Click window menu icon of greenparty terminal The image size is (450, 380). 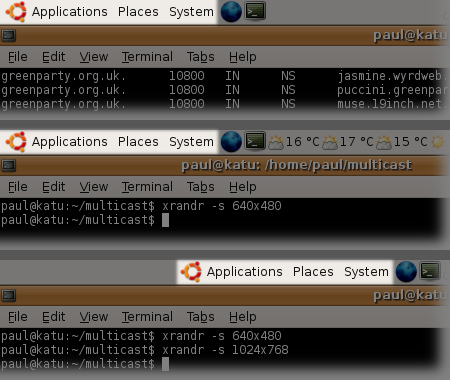[x=8, y=35]
